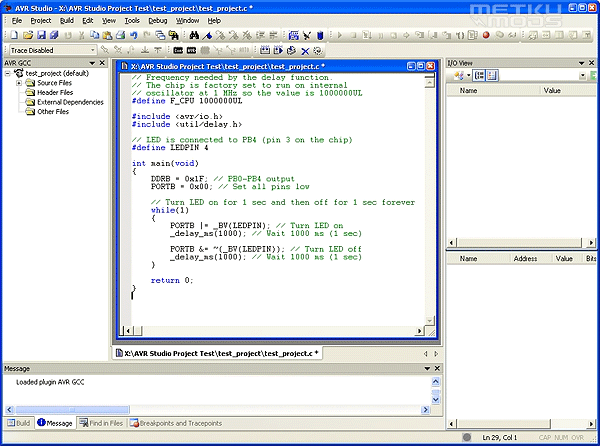Click the binoculars Find icon
The image size is (600, 446).
coord(194,35)
